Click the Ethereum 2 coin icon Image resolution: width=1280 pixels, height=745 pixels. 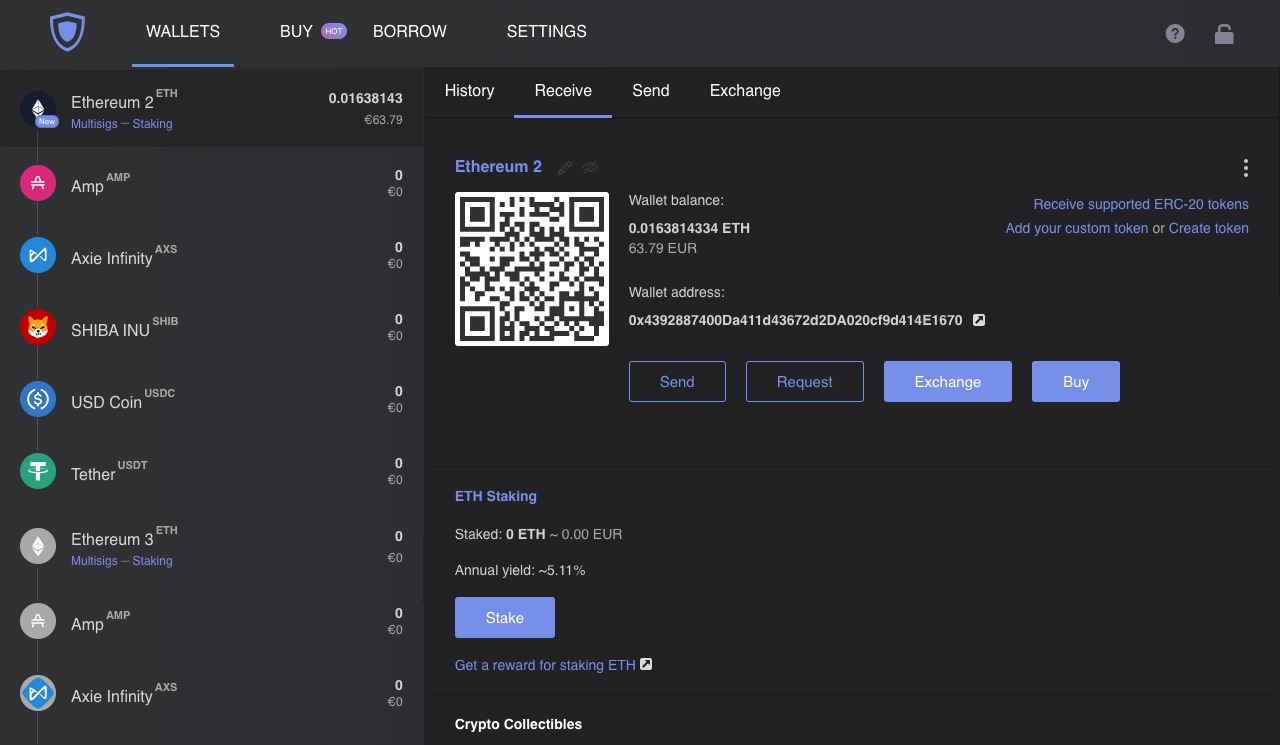(x=38, y=108)
